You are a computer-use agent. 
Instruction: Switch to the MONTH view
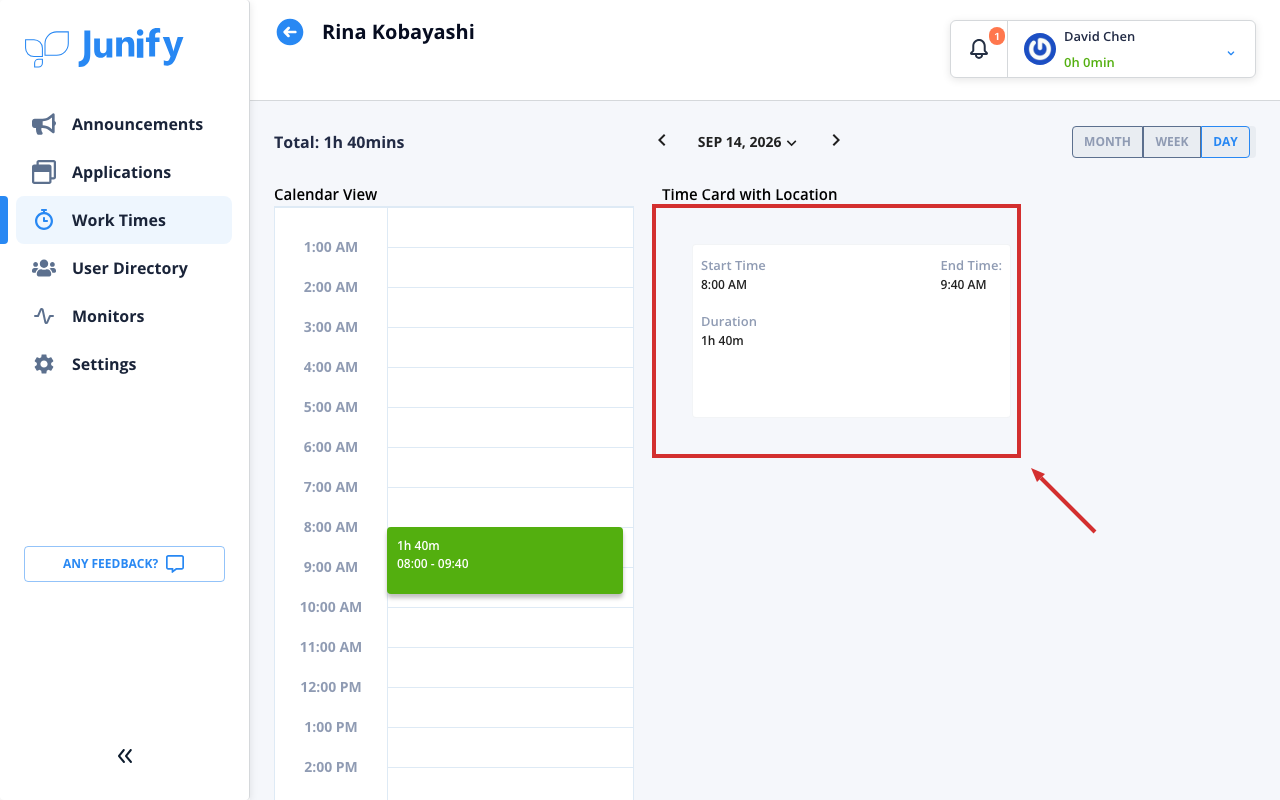tap(1107, 142)
